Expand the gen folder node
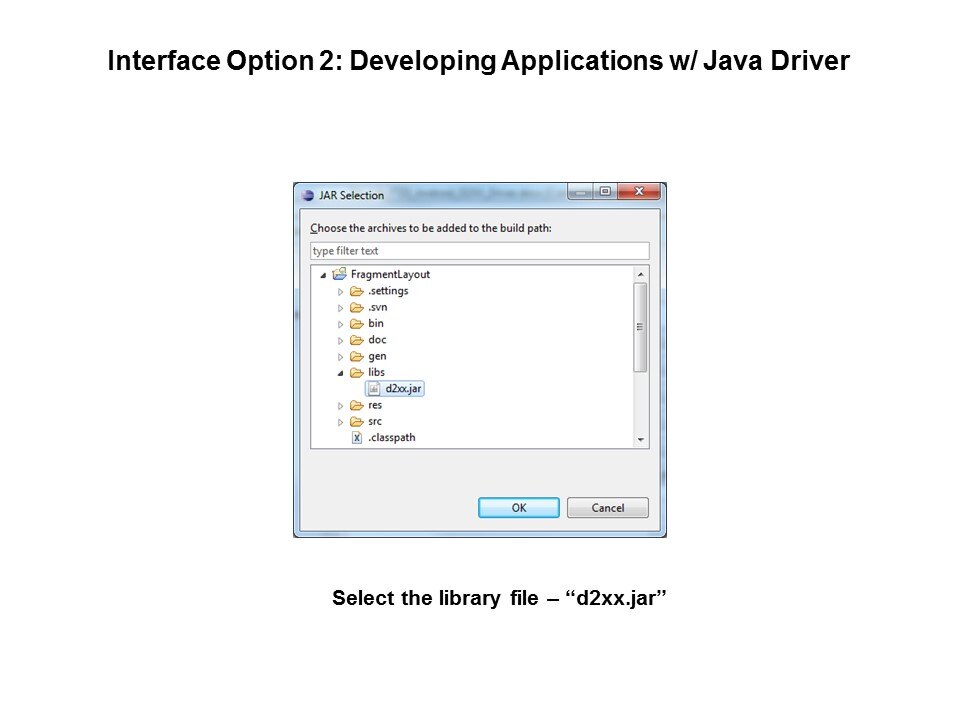This screenshot has width=960, height=720. tap(340, 357)
